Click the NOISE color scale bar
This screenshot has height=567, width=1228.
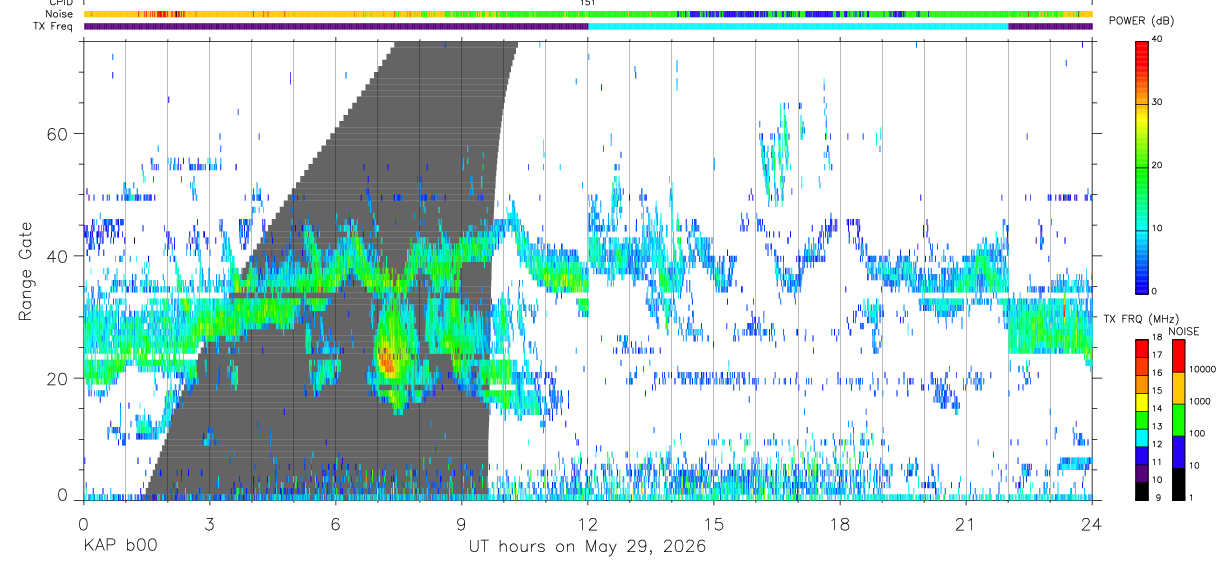[1177, 419]
